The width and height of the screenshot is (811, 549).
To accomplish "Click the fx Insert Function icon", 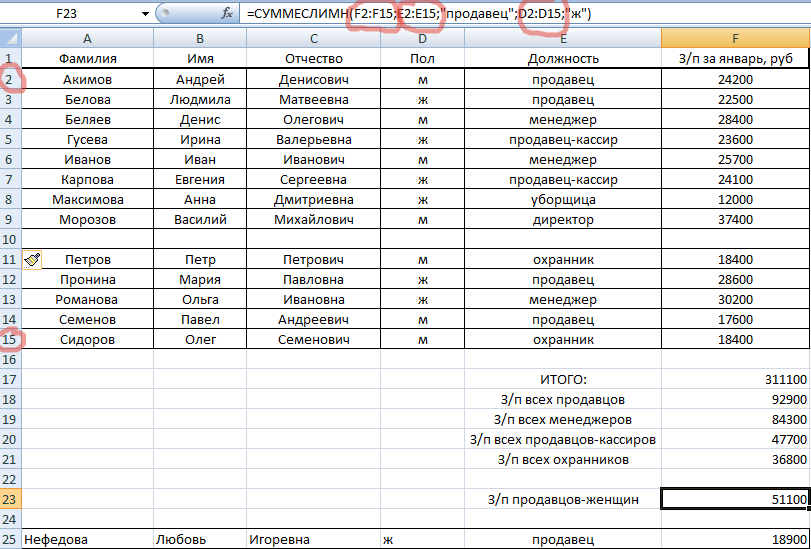I will (x=226, y=15).
